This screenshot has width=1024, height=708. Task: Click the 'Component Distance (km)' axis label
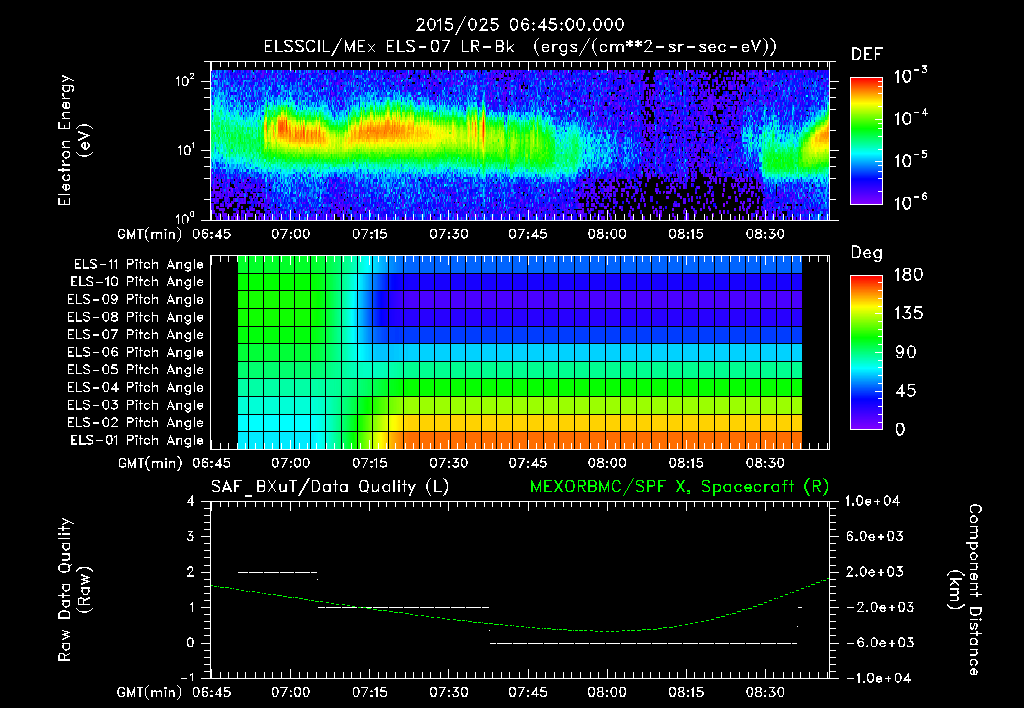coord(965,590)
